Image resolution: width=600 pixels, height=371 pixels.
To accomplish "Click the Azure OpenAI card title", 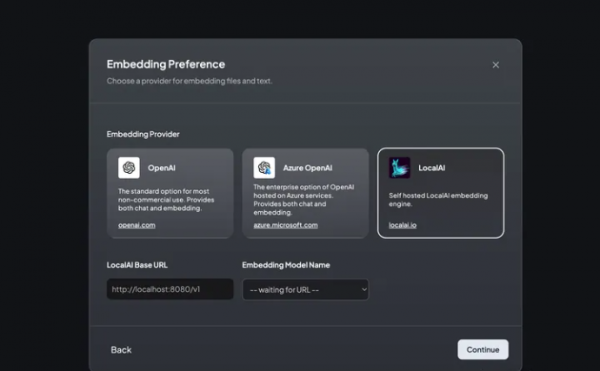I will pyautogui.click(x=308, y=168).
